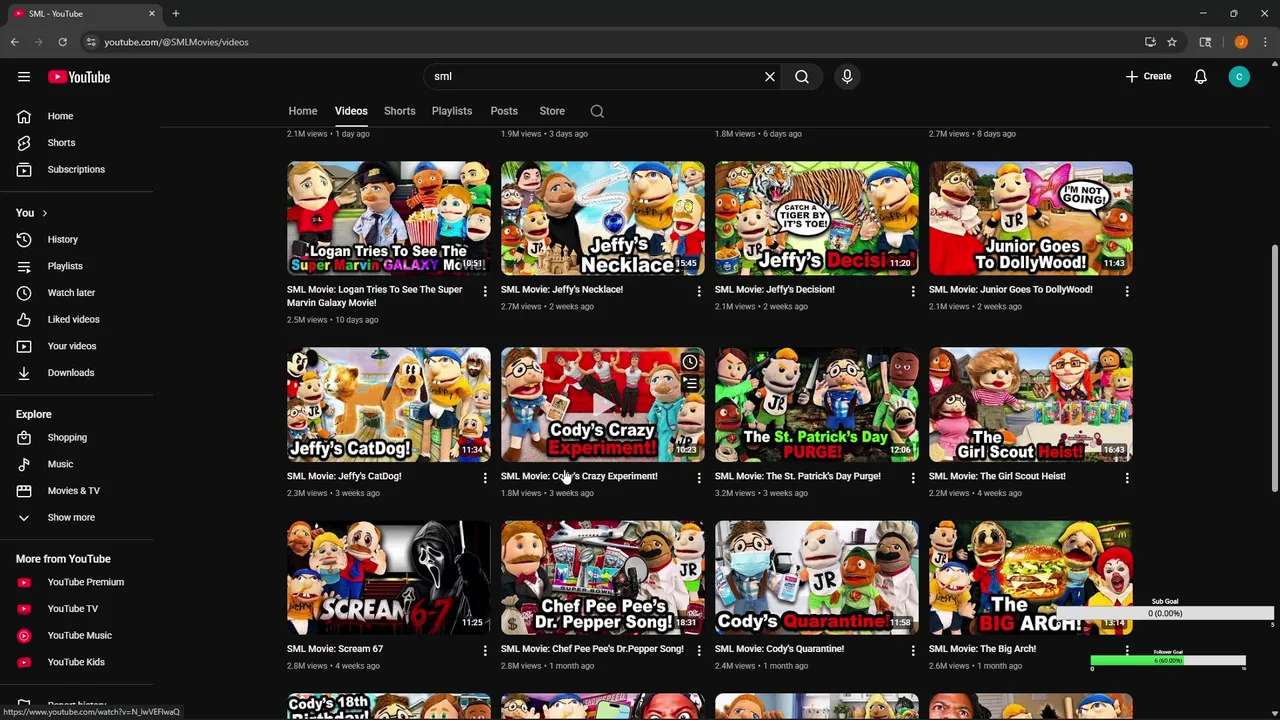The width and height of the screenshot is (1280, 720).
Task: Open the SML Movie: Scream 67 title
Action: 334,649
